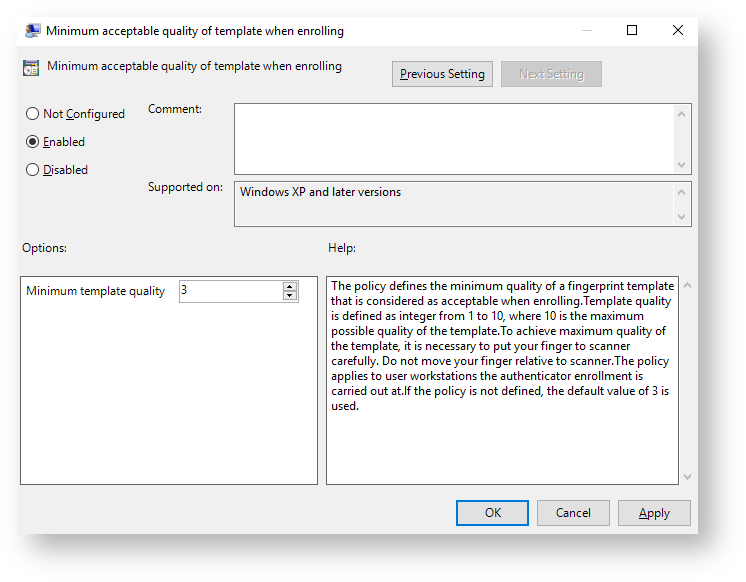This screenshot has height=582, width=746.
Task: Decrease Minimum template quality with down arrow
Action: coord(290,296)
